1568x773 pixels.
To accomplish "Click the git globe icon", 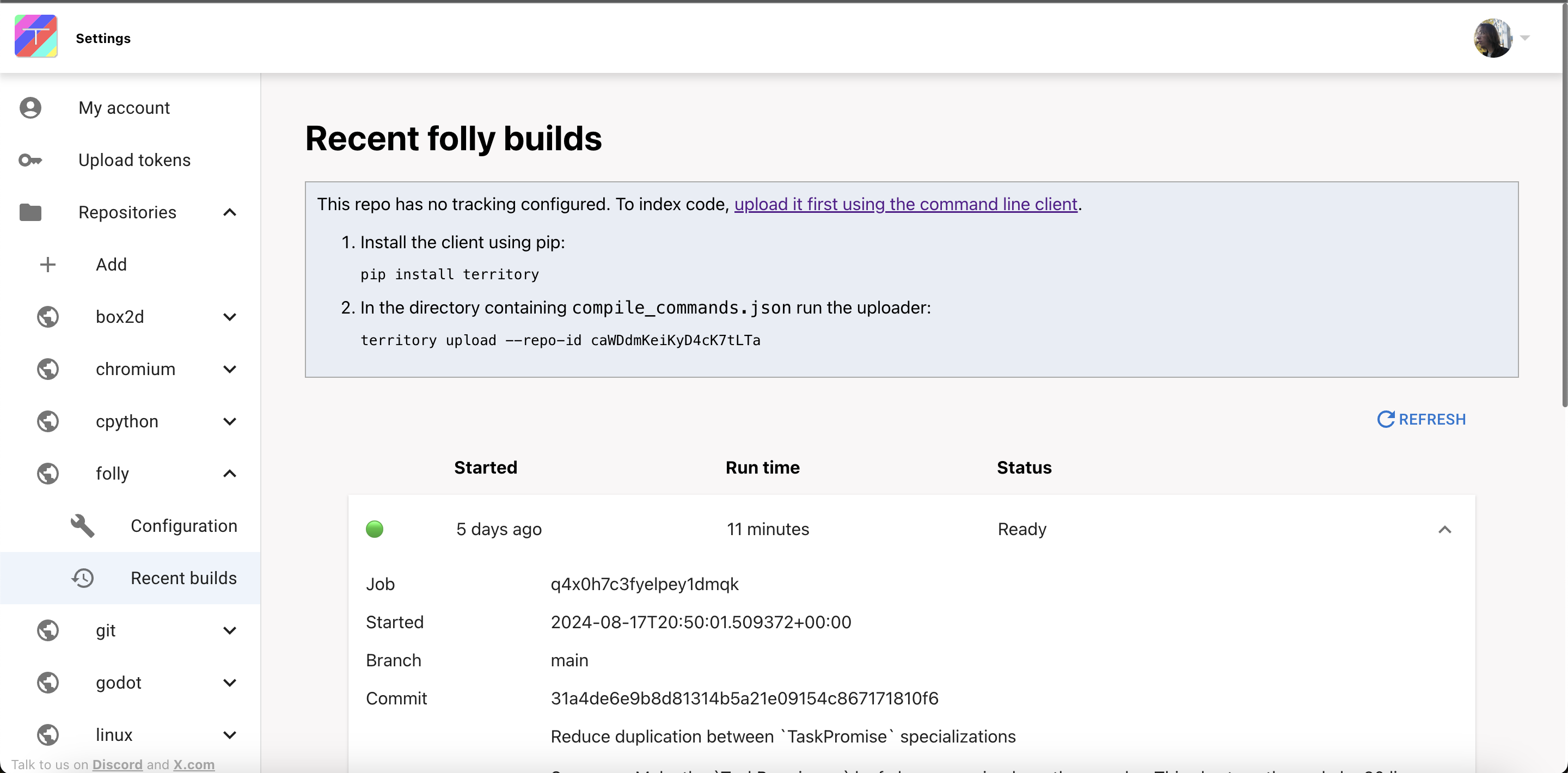I will (47, 630).
